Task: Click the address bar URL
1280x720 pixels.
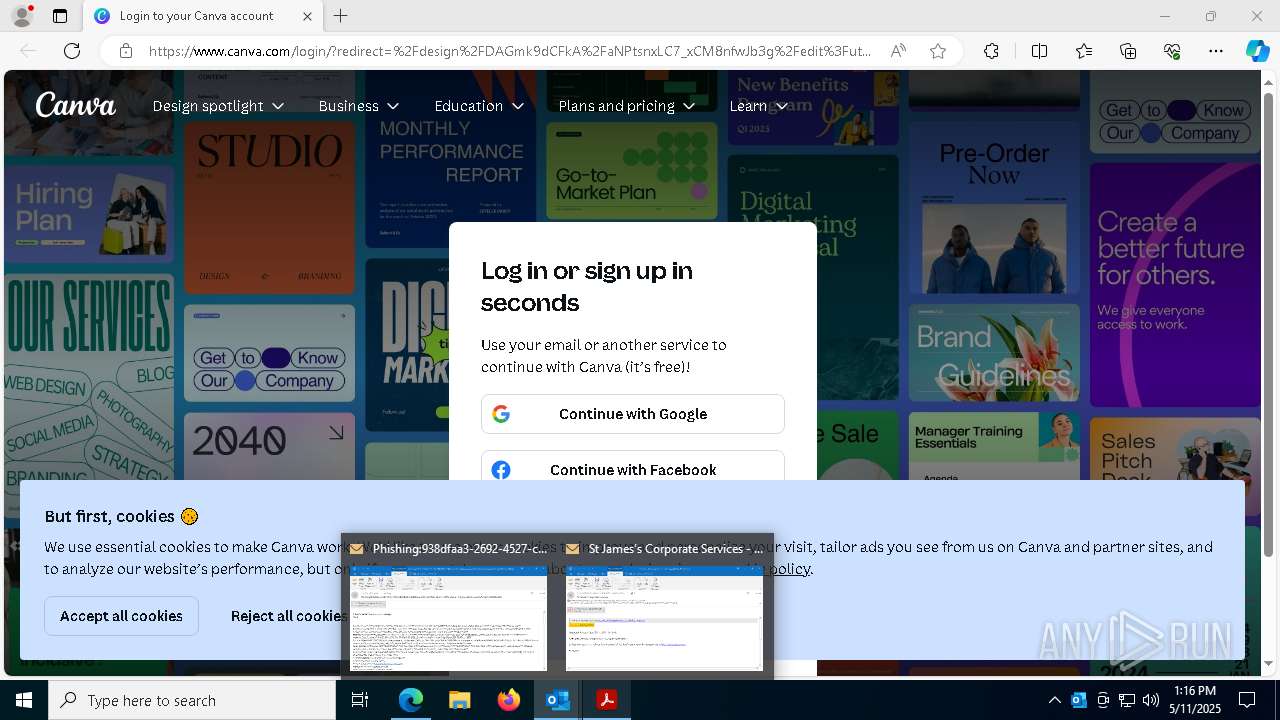Action: [510, 51]
